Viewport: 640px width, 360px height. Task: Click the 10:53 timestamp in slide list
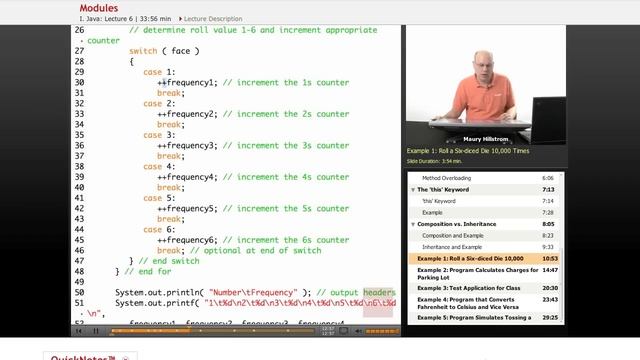tap(550, 258)
